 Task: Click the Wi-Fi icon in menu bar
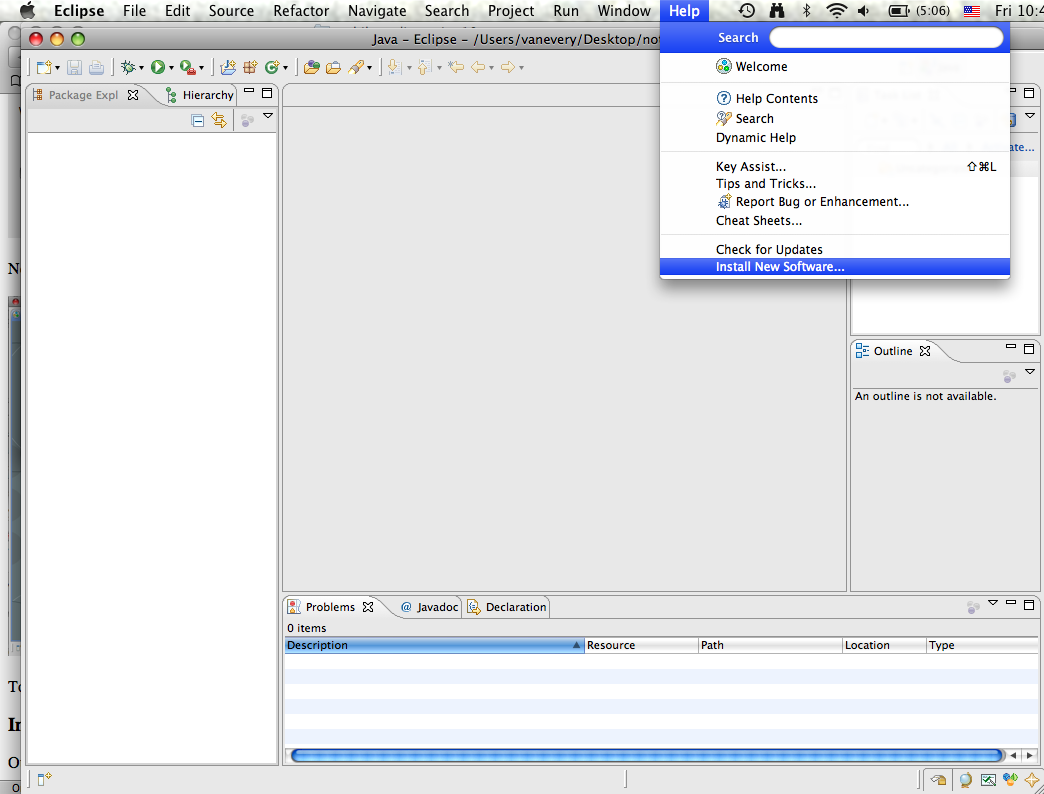836,11
